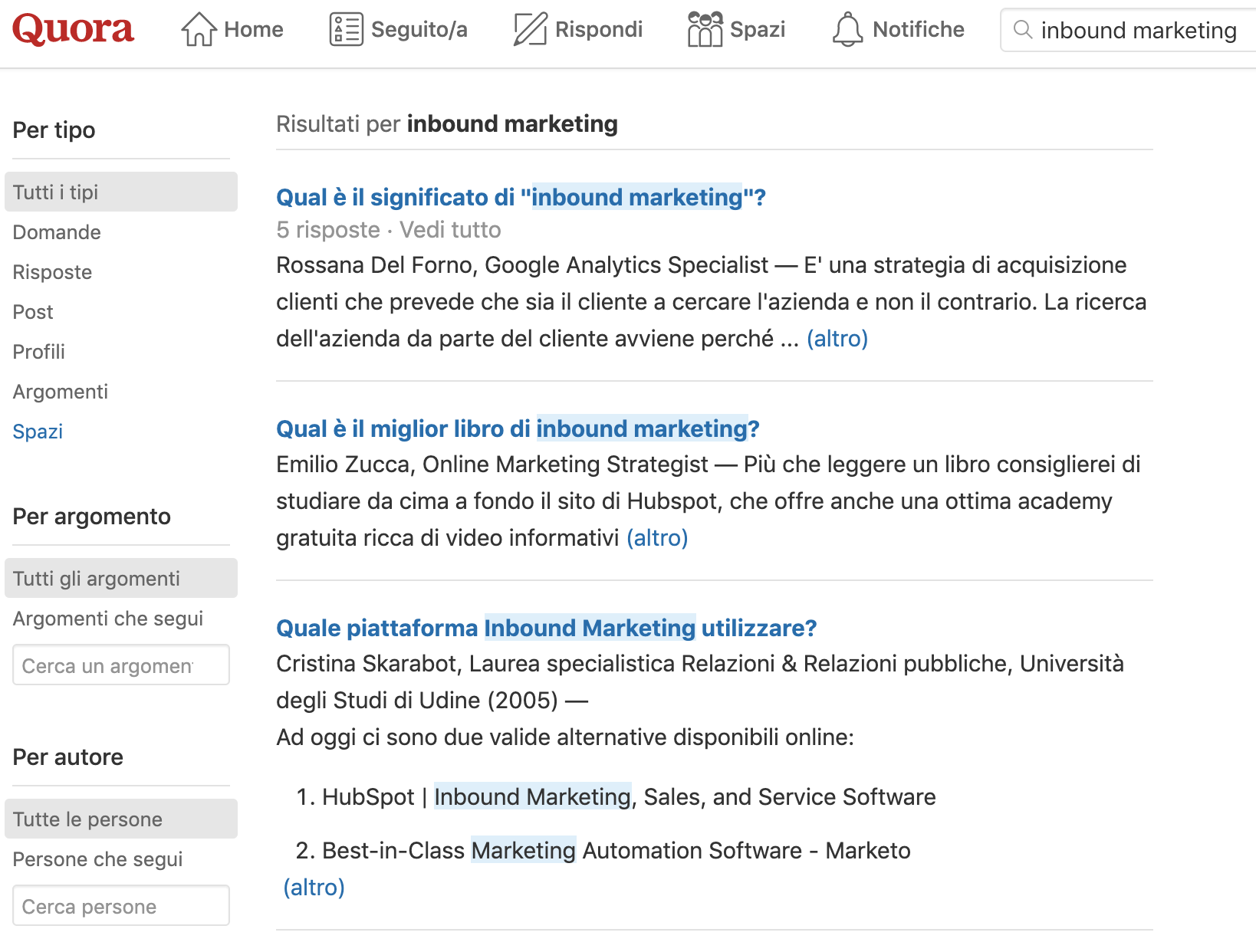Open the Rispondi nav label
This screenshot has height=952, width=1256.
click(599, 30)
